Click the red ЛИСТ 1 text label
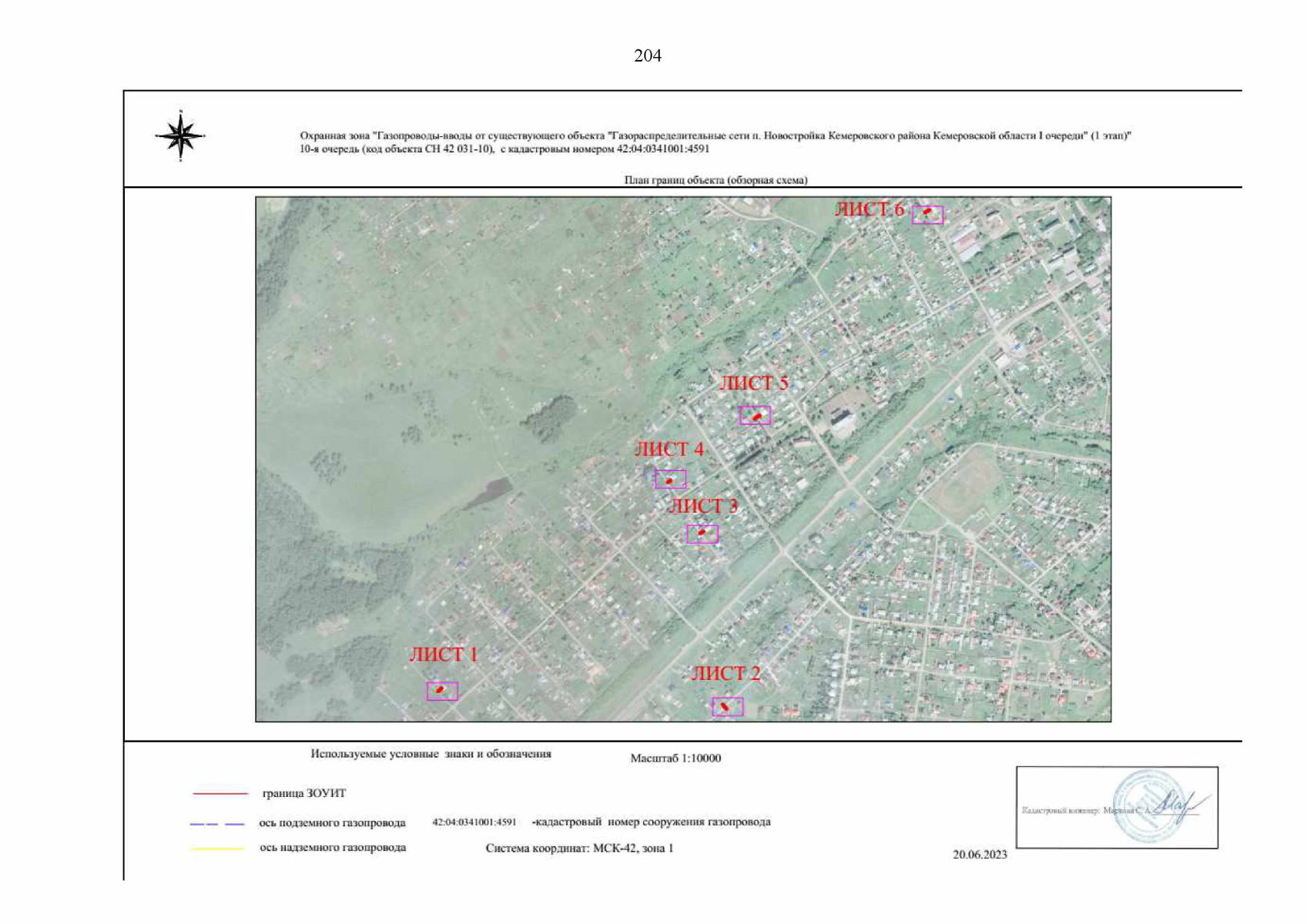Screen dimensions: 1307x924 pos(443,655)
